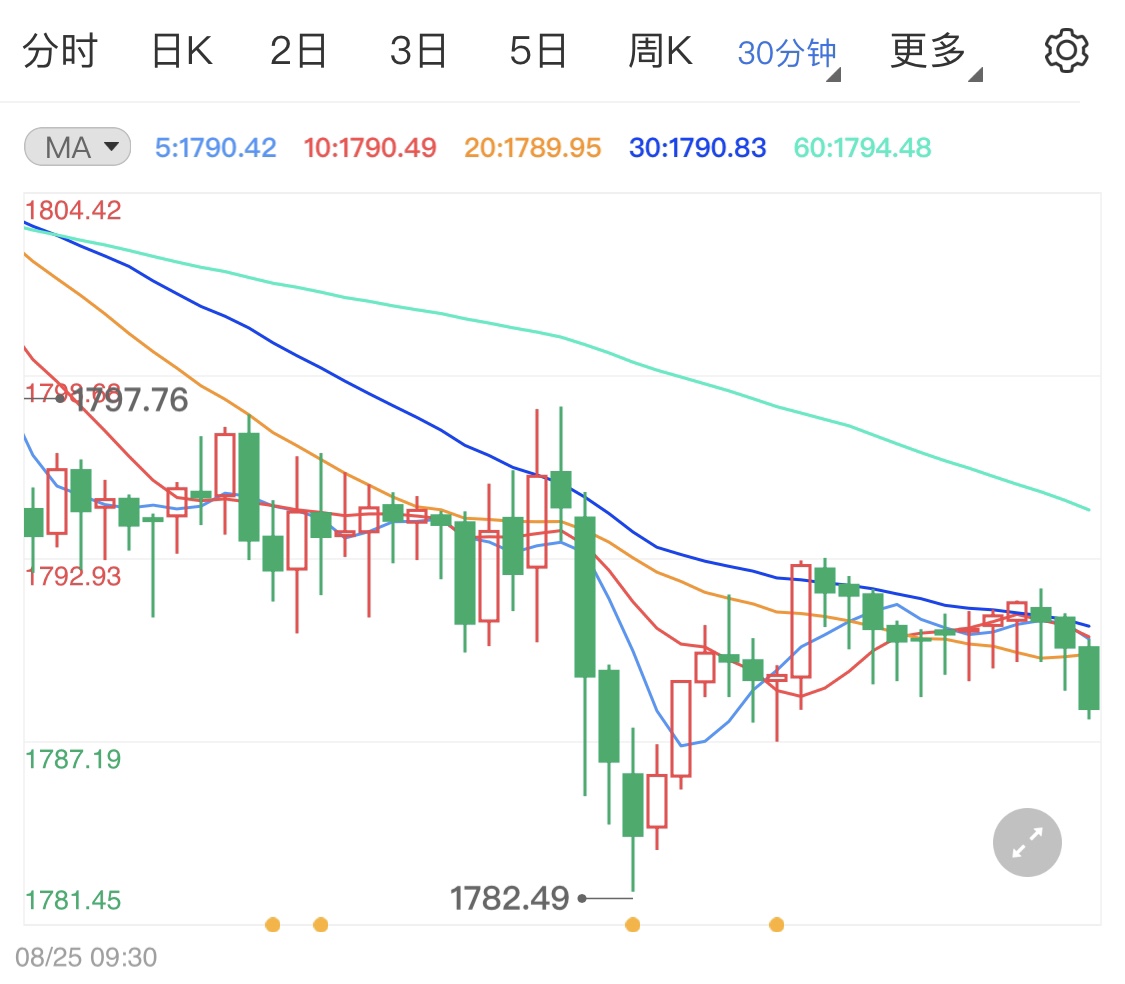This screenshot has width=1125, height=984.
Task: Click the 1787.19 price axis label
Action: click(73, 759)
